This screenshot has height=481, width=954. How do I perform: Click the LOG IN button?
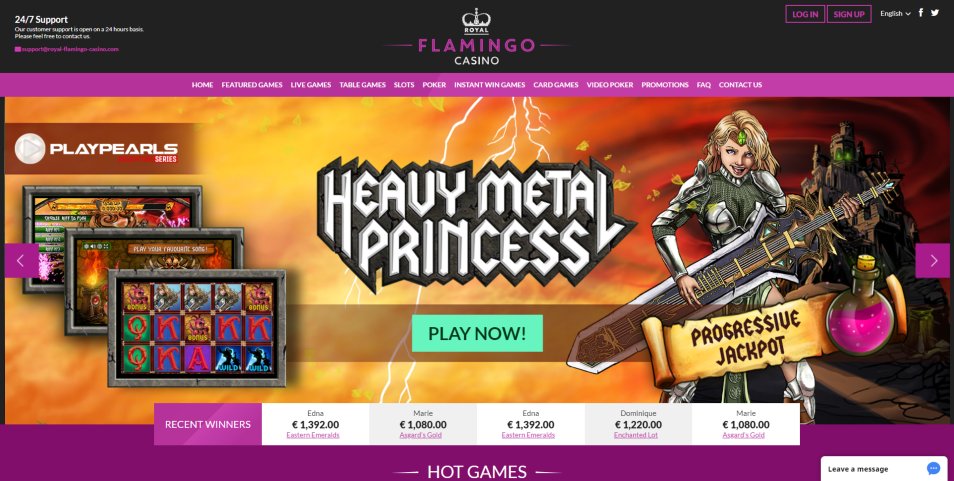coord(805,14)
